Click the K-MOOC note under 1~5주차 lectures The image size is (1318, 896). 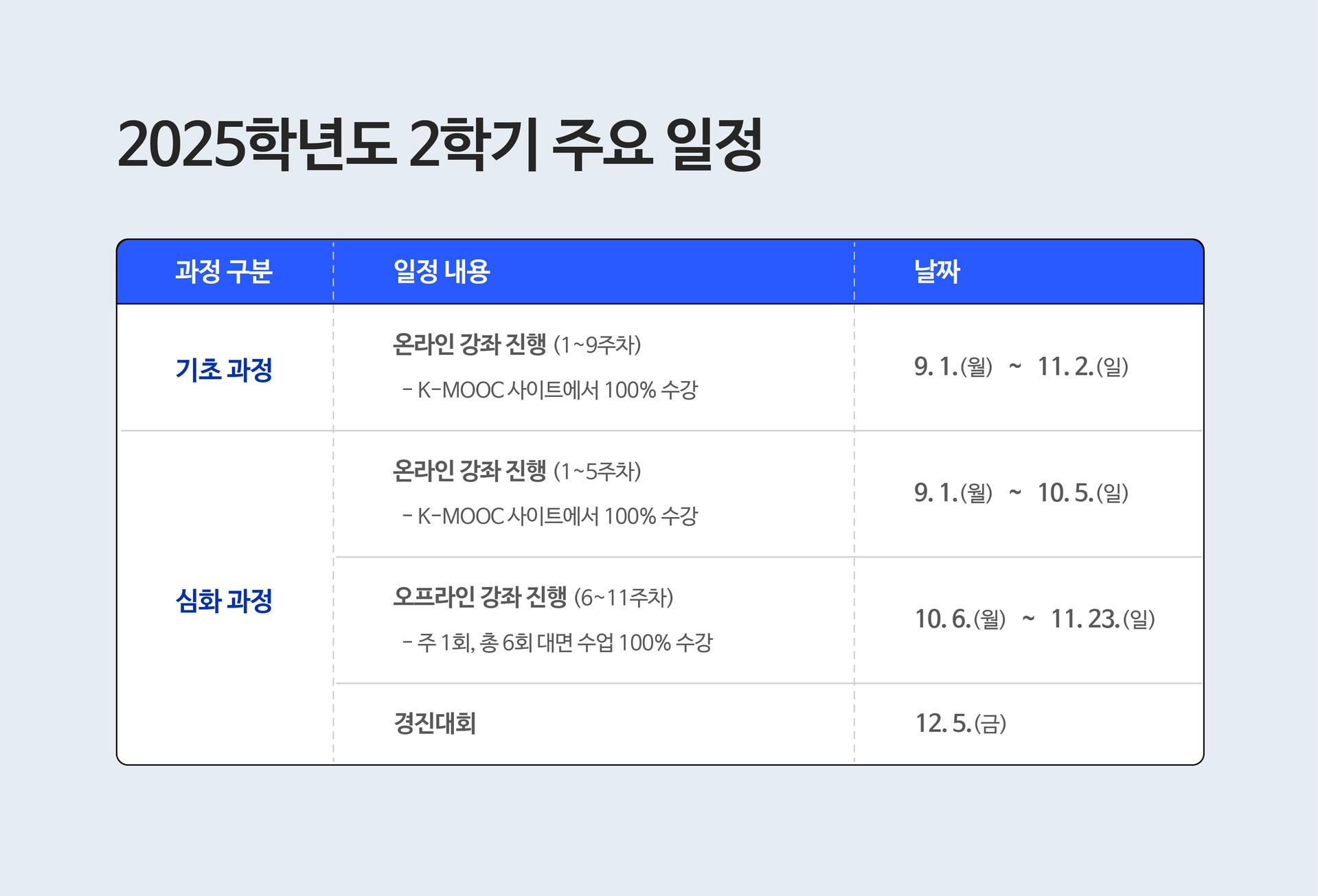(x=550, y=516)
